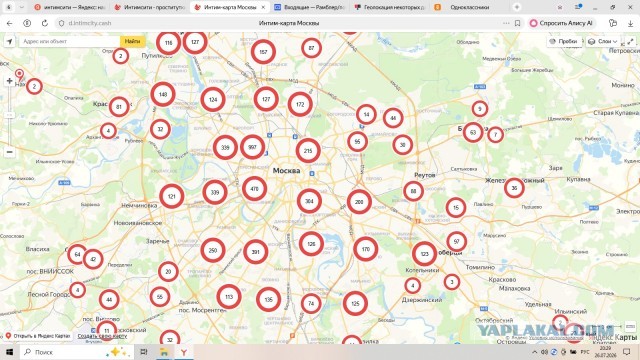Reload the current page
Screen dimensions: 640x360
tap(44, 23)
